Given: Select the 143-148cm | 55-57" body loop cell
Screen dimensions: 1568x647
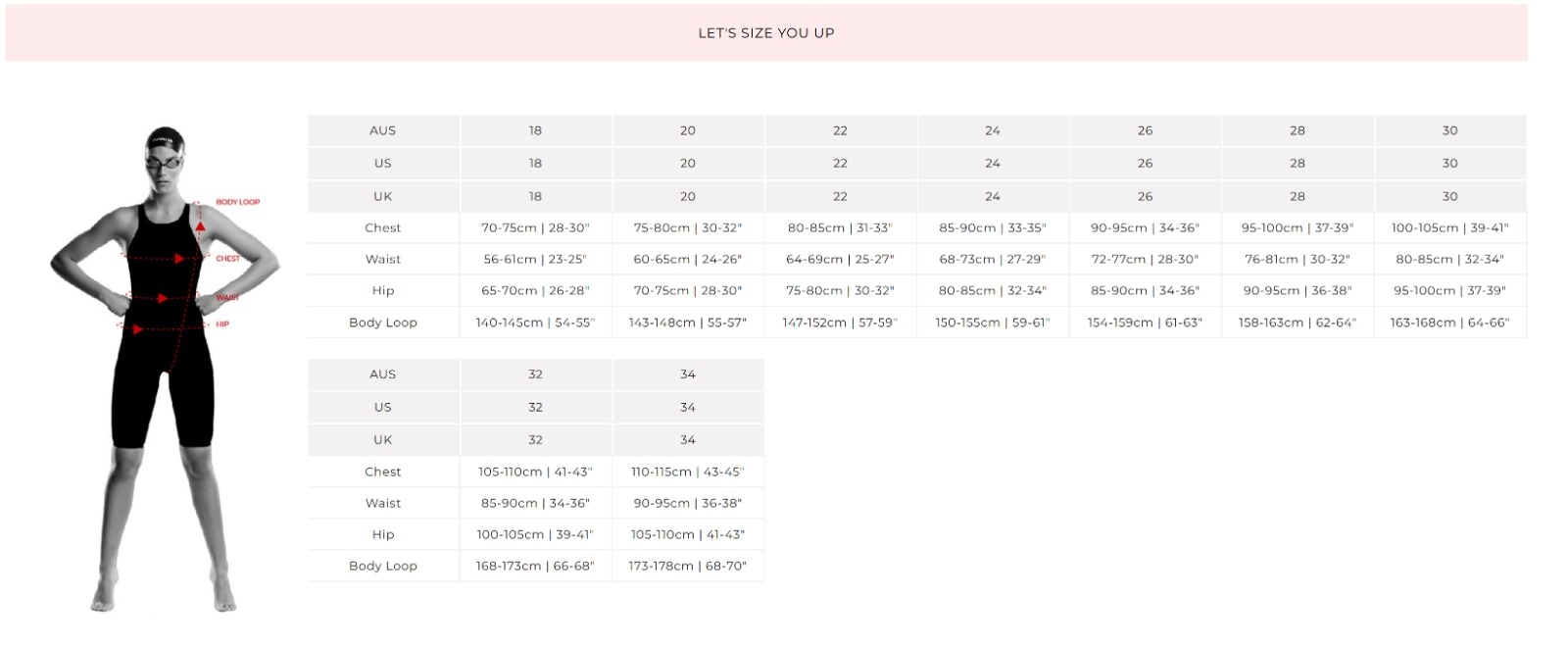Looking at the screenshot, I should click(687, 323).
